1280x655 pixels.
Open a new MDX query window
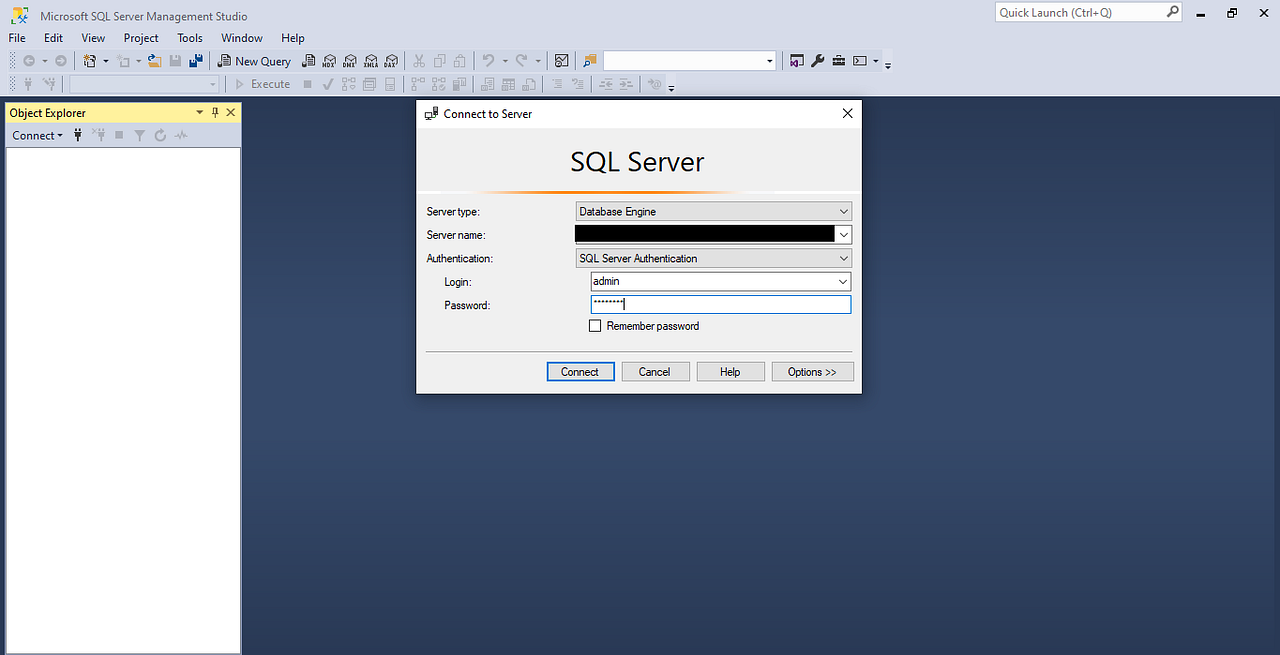(329, 60)
